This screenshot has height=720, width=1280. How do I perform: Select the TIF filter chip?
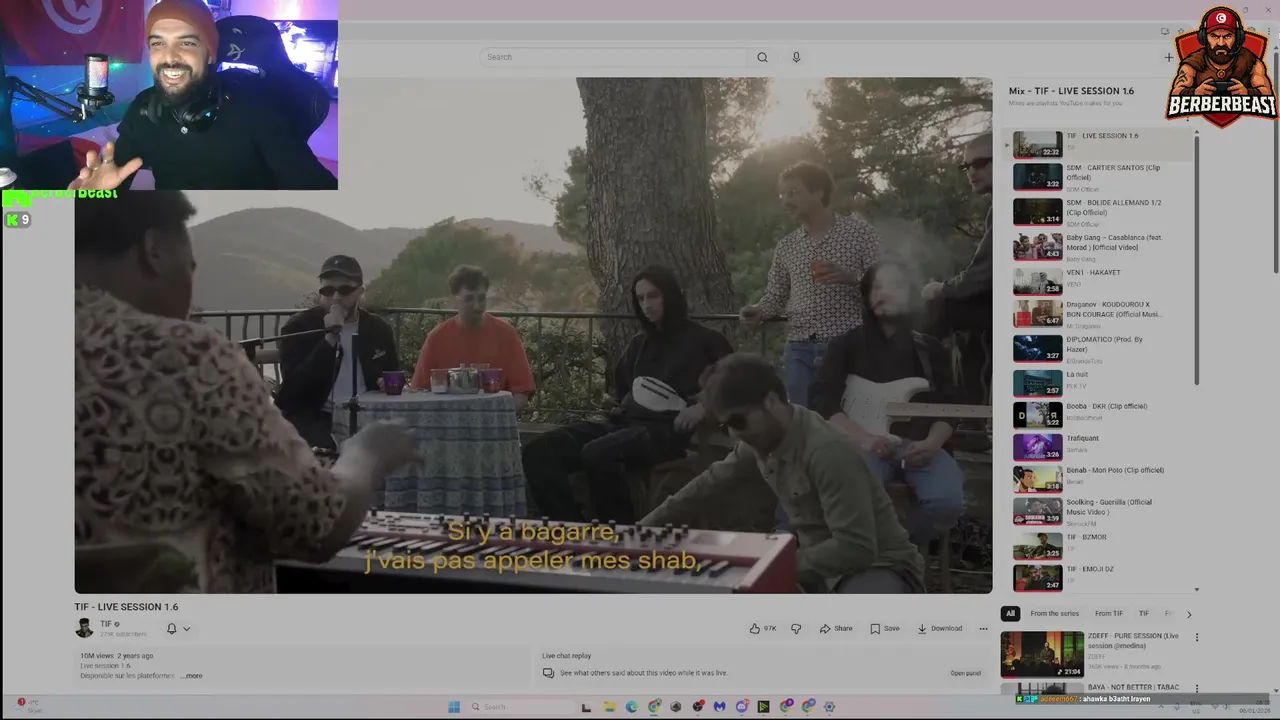1144,614
